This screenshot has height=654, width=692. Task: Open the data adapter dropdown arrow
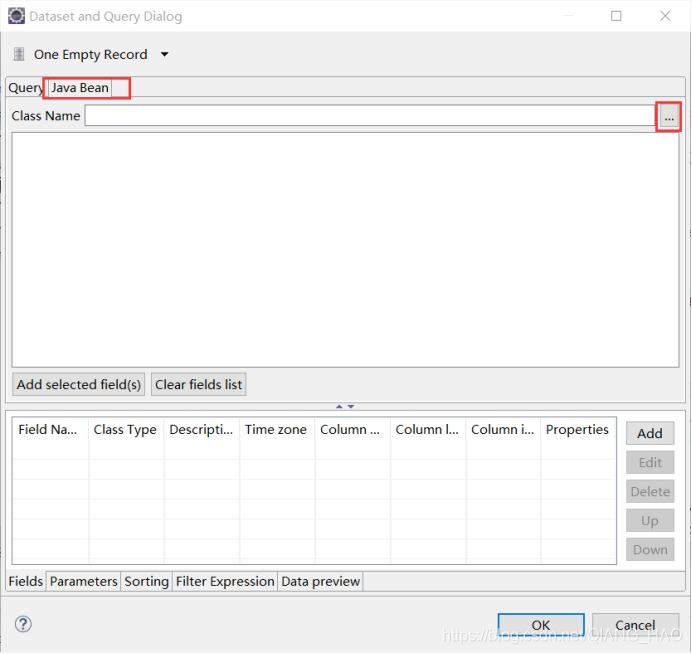point(165,54)
